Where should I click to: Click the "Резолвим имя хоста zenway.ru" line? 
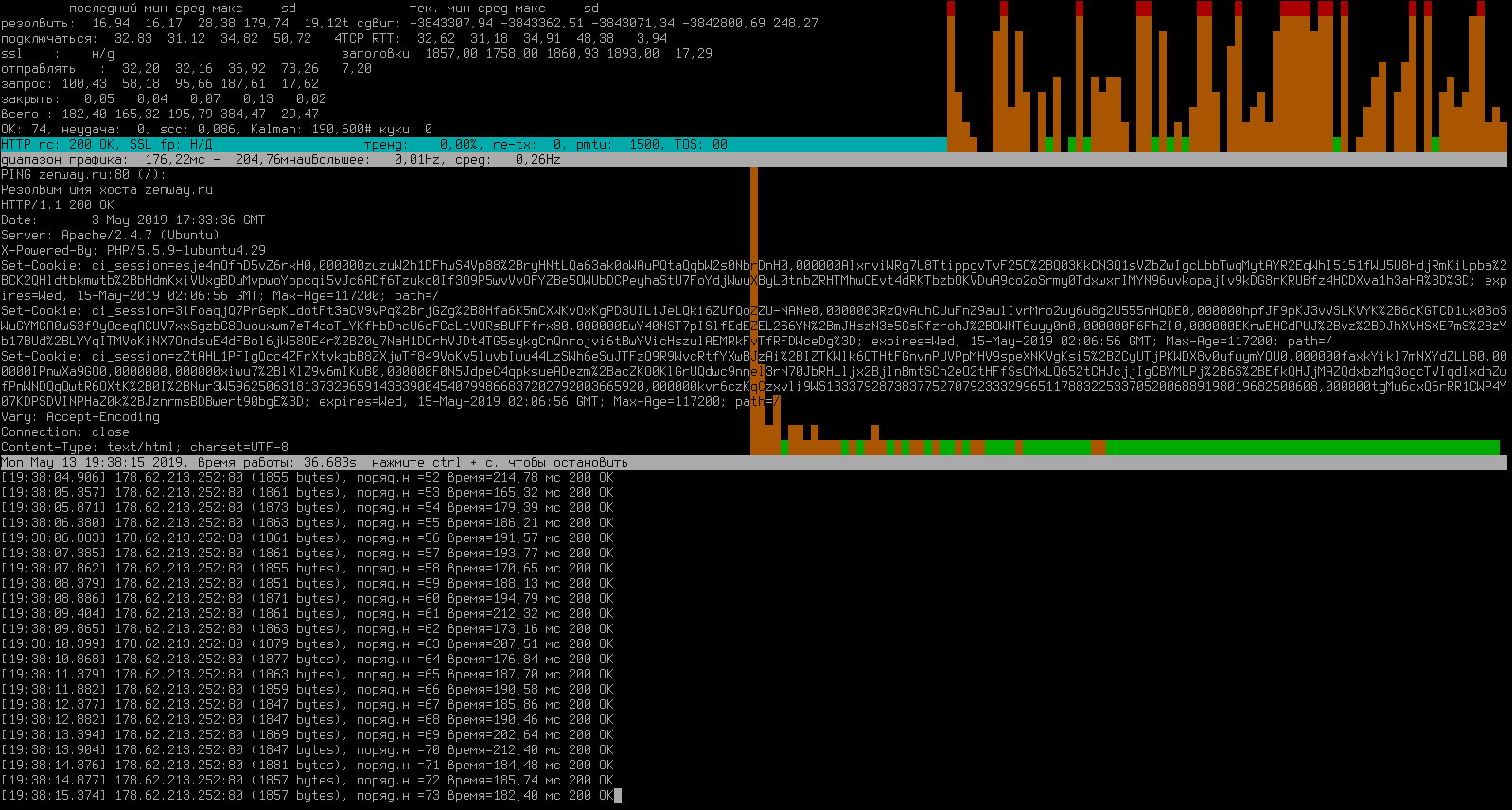(x=107, y=189)
